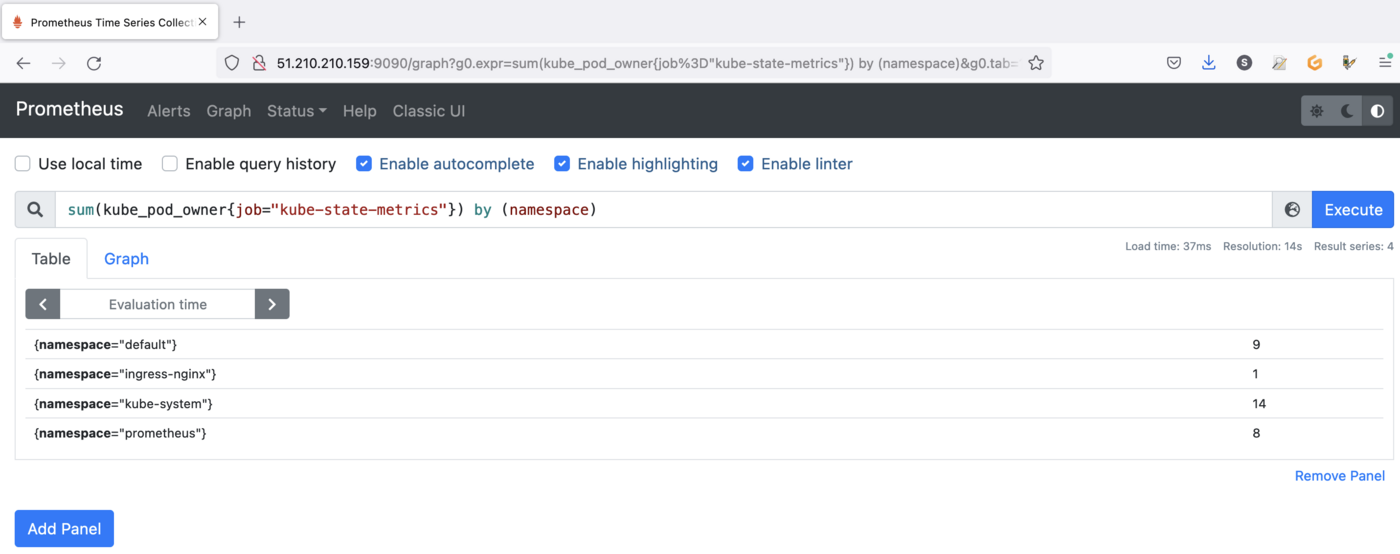The image size is (1400, 554).
Task: Check Enable query history option
Action: point(170,164)
